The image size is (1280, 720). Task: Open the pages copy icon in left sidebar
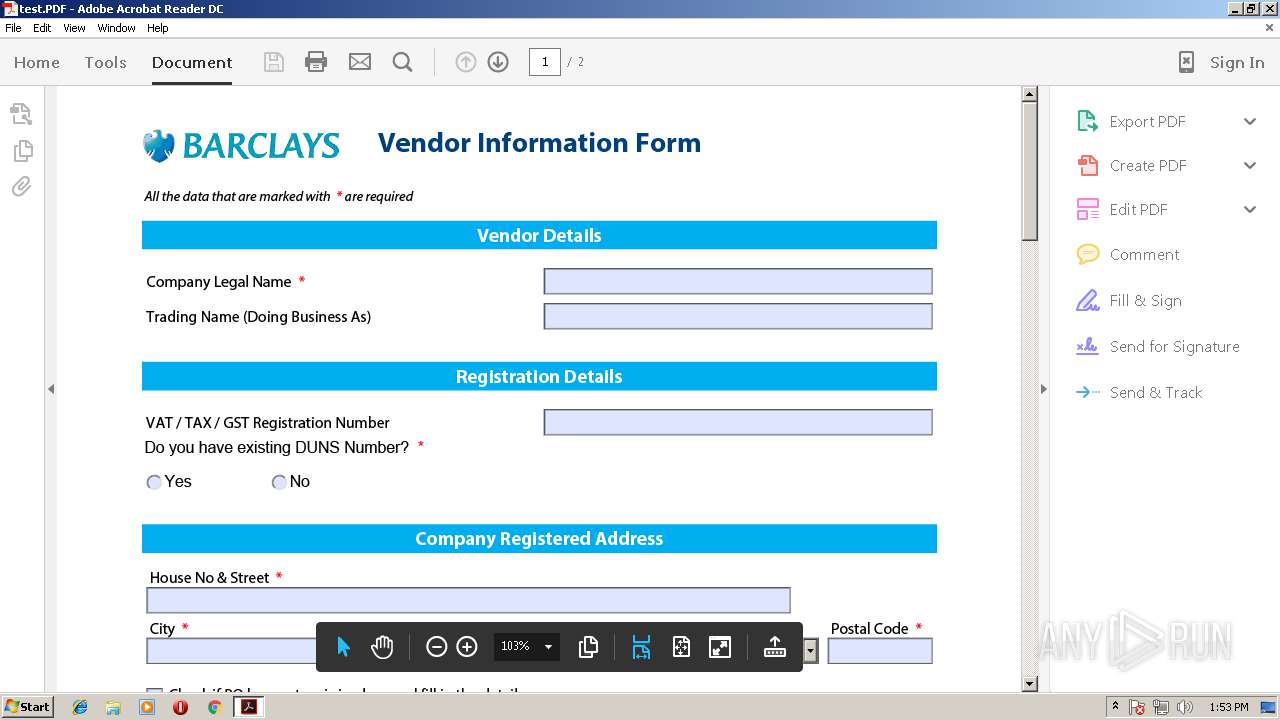pyautogui.click(x=22, y=151)
